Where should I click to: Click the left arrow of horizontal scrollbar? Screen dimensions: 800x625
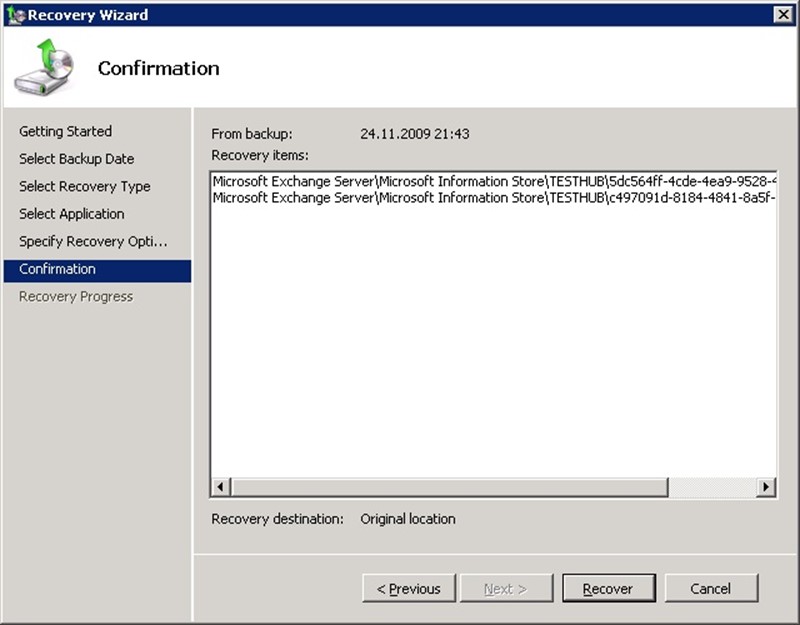(x=221, y=487)
